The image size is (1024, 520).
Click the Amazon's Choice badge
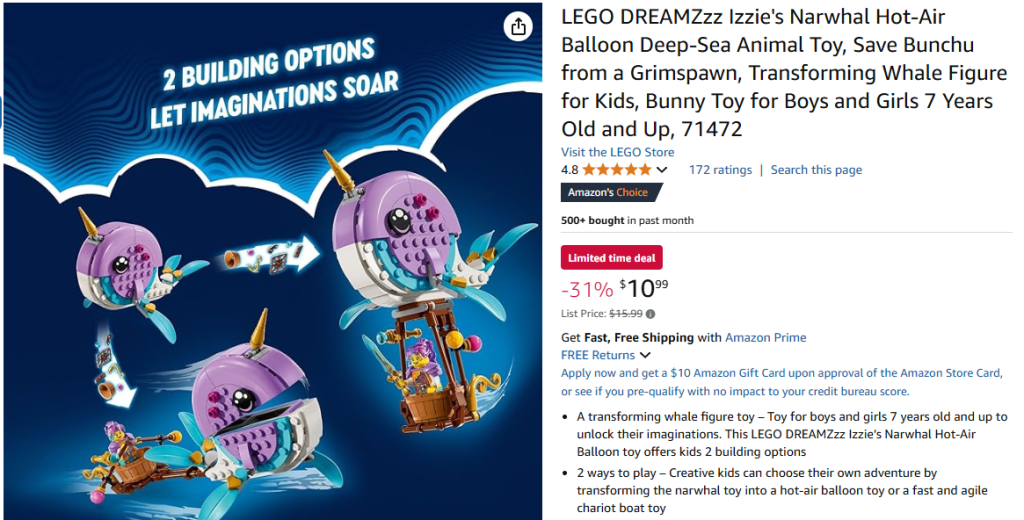(x=608, y=192)
